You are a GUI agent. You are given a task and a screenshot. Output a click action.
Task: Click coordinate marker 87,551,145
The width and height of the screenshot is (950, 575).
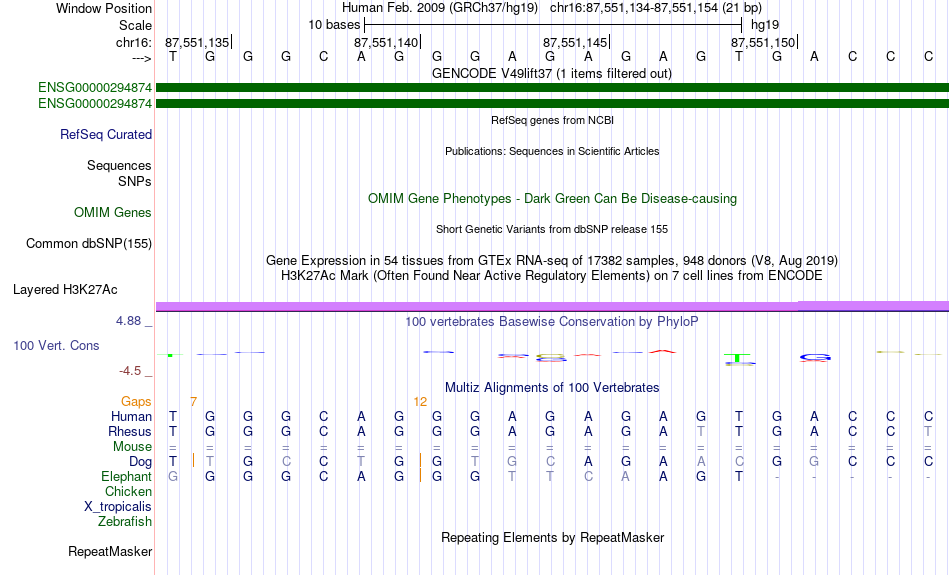[x=576, y=42]
